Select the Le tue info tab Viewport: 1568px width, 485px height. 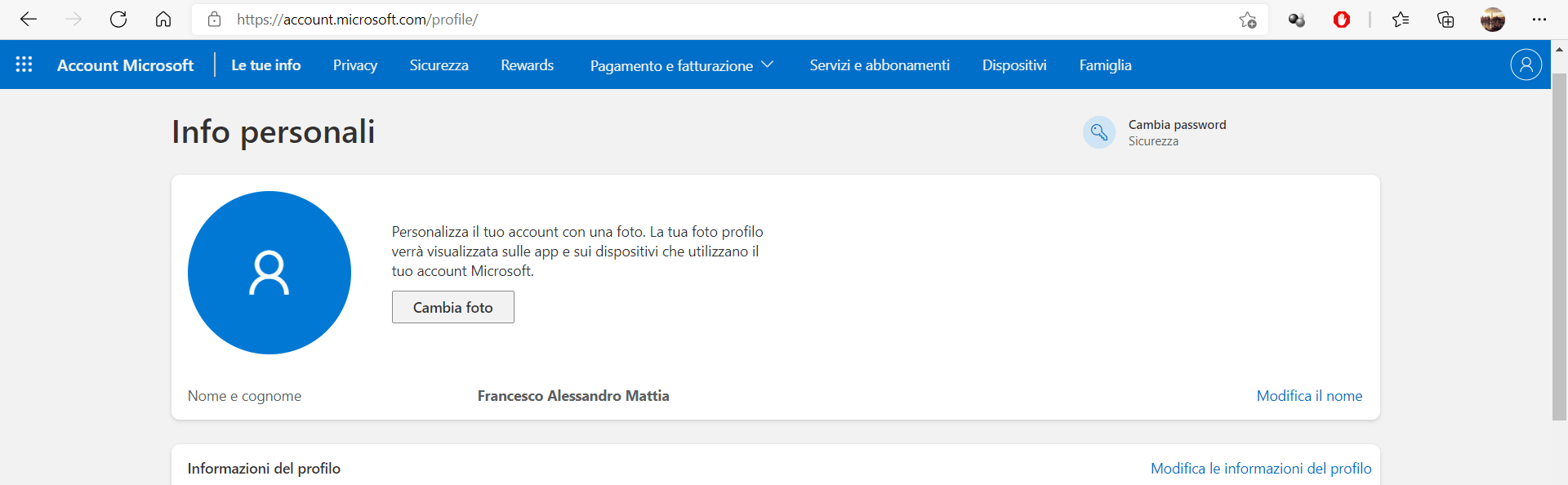(x=266, y=65)
